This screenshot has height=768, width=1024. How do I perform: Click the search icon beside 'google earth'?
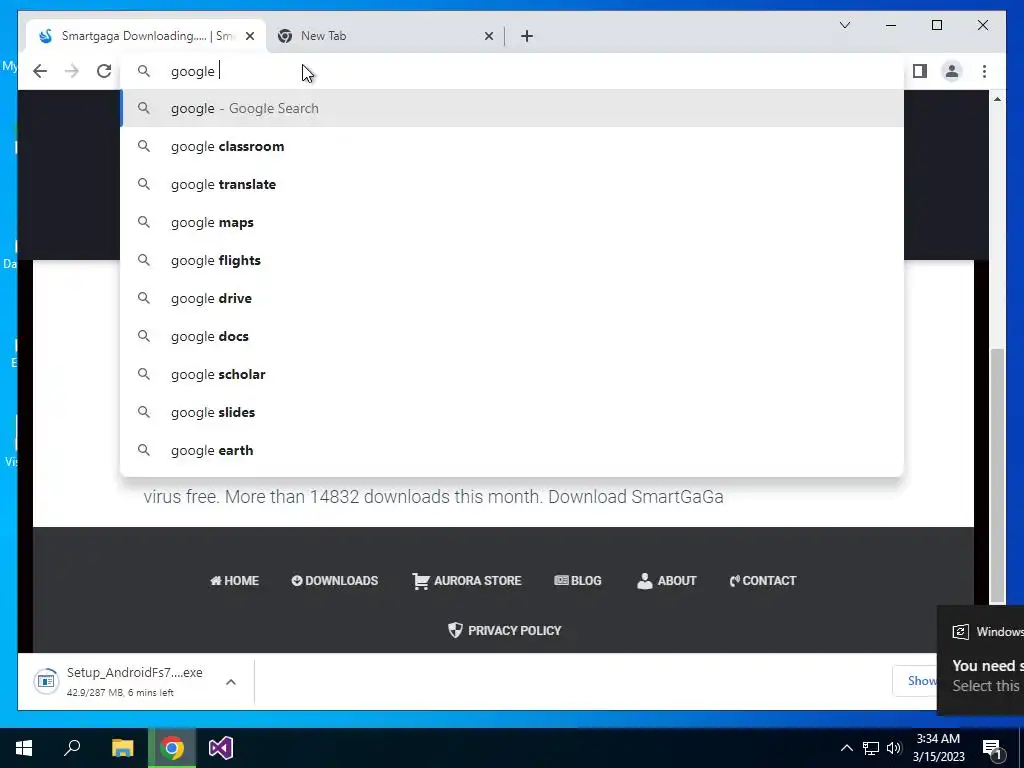144,450
